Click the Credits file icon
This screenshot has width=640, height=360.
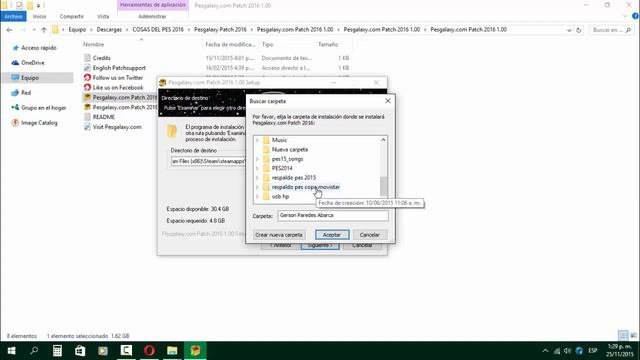pyautogui.click(x=87, y=58)
